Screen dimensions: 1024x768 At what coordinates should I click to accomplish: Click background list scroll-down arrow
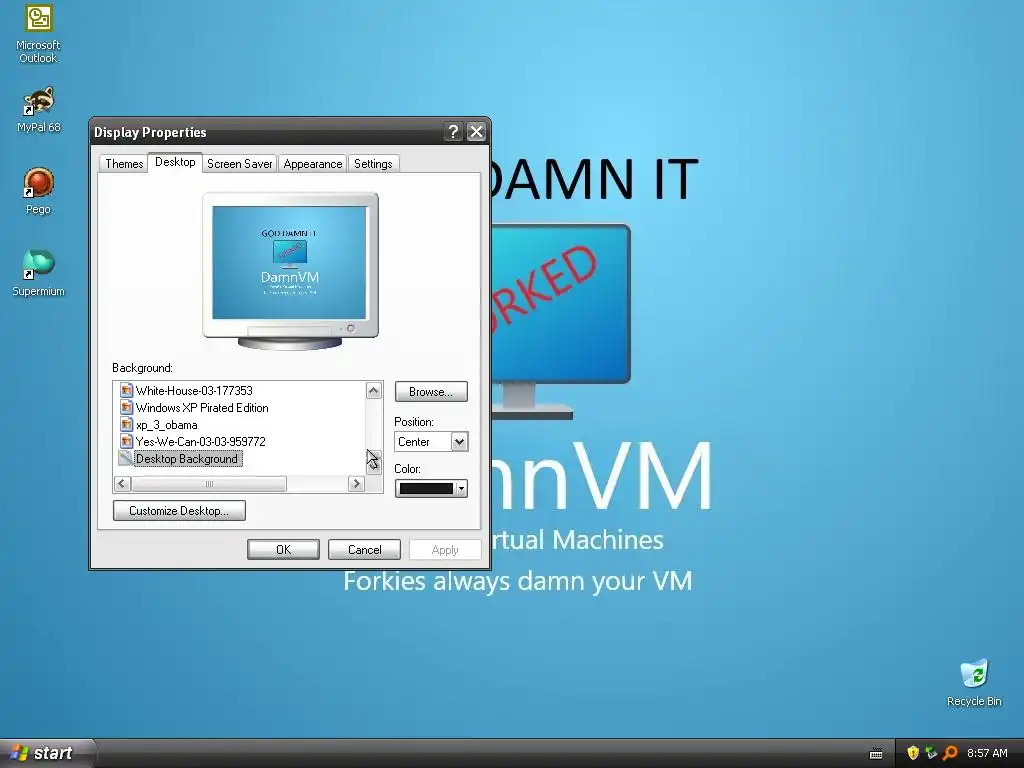[x=374, y=463]
